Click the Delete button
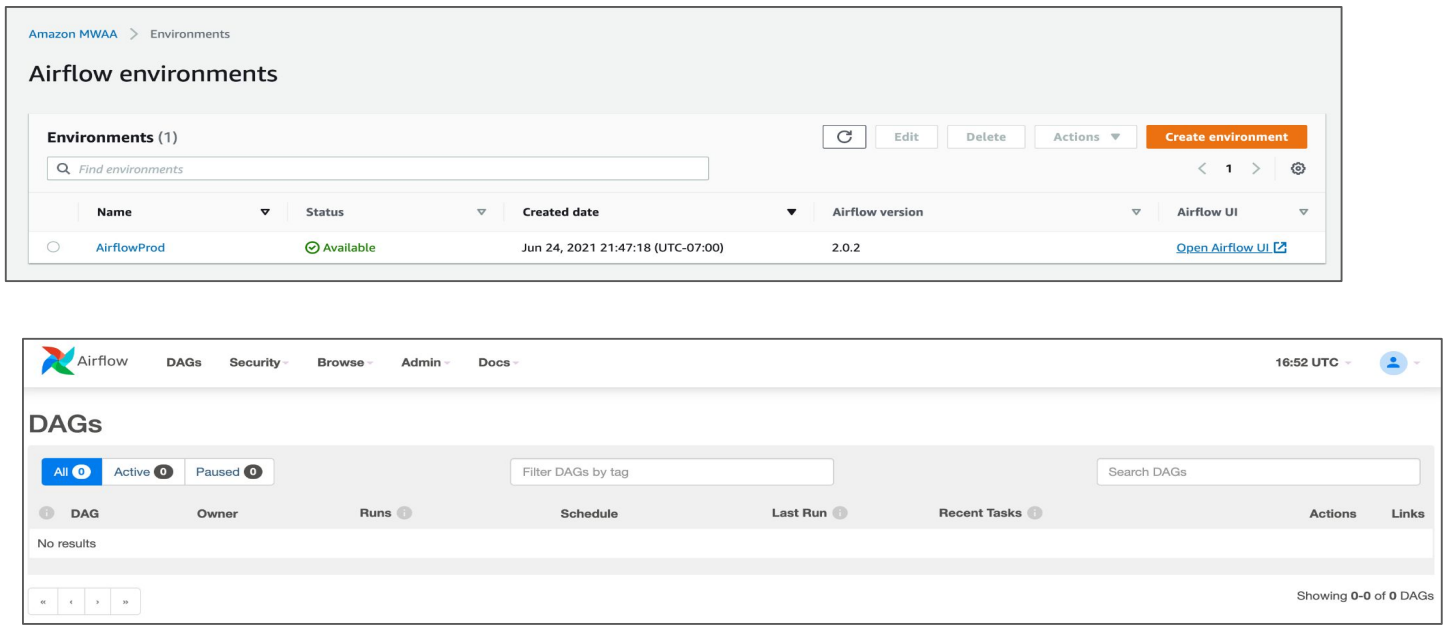Screen dimensions: 1448x629 (986, 137)
